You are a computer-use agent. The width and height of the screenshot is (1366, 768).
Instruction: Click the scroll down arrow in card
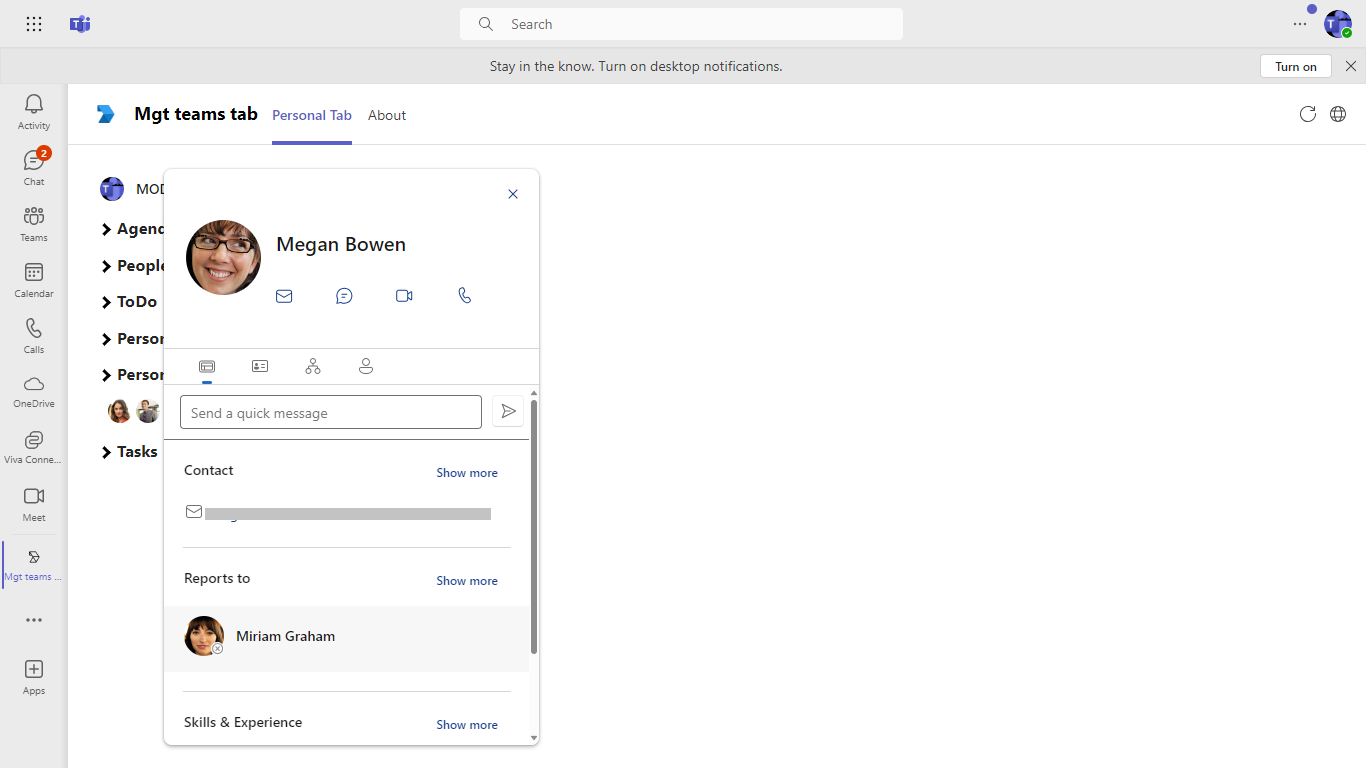pyautogui.click(x=534, y=738)
